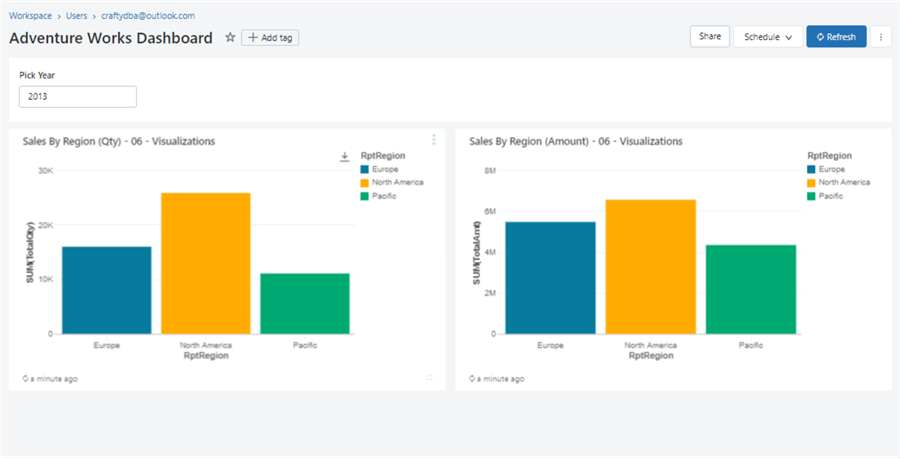Screen dimensions: 900x458
Task: Click the Sales By Region (Qty) title
Action: 119,141
